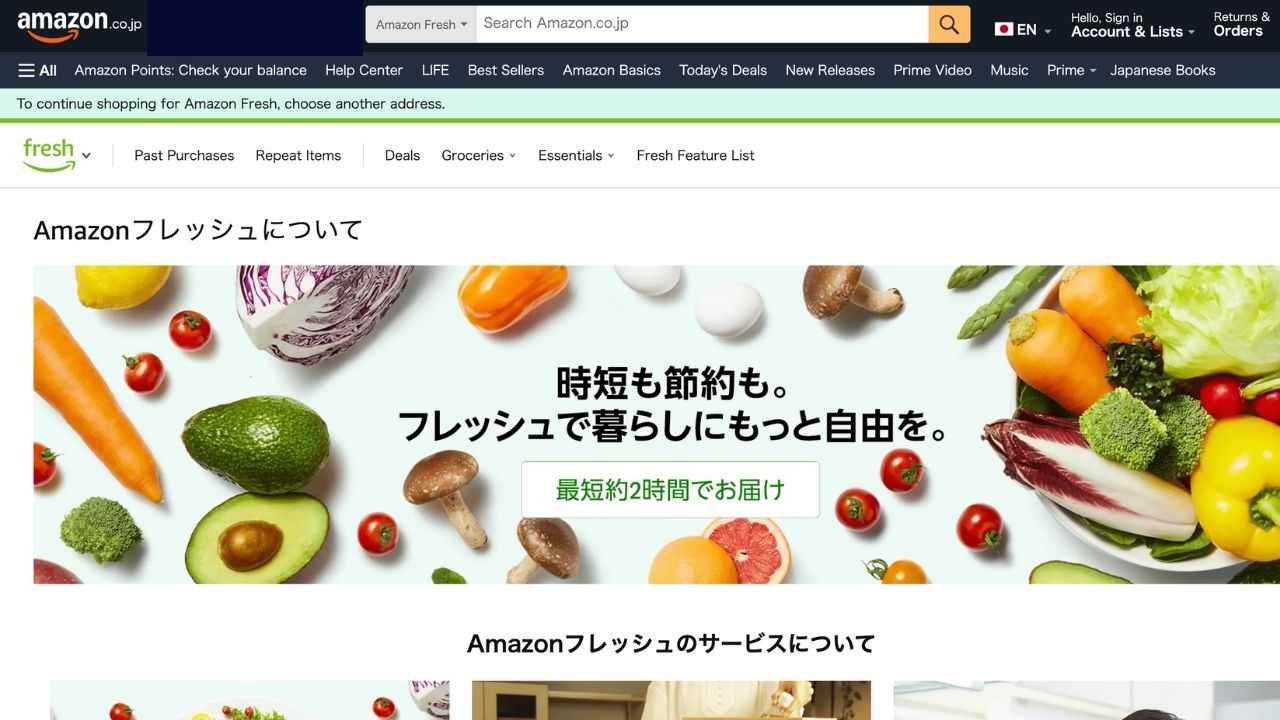Expand the Amazon Fresh search category dropdown

click(421, 24)
